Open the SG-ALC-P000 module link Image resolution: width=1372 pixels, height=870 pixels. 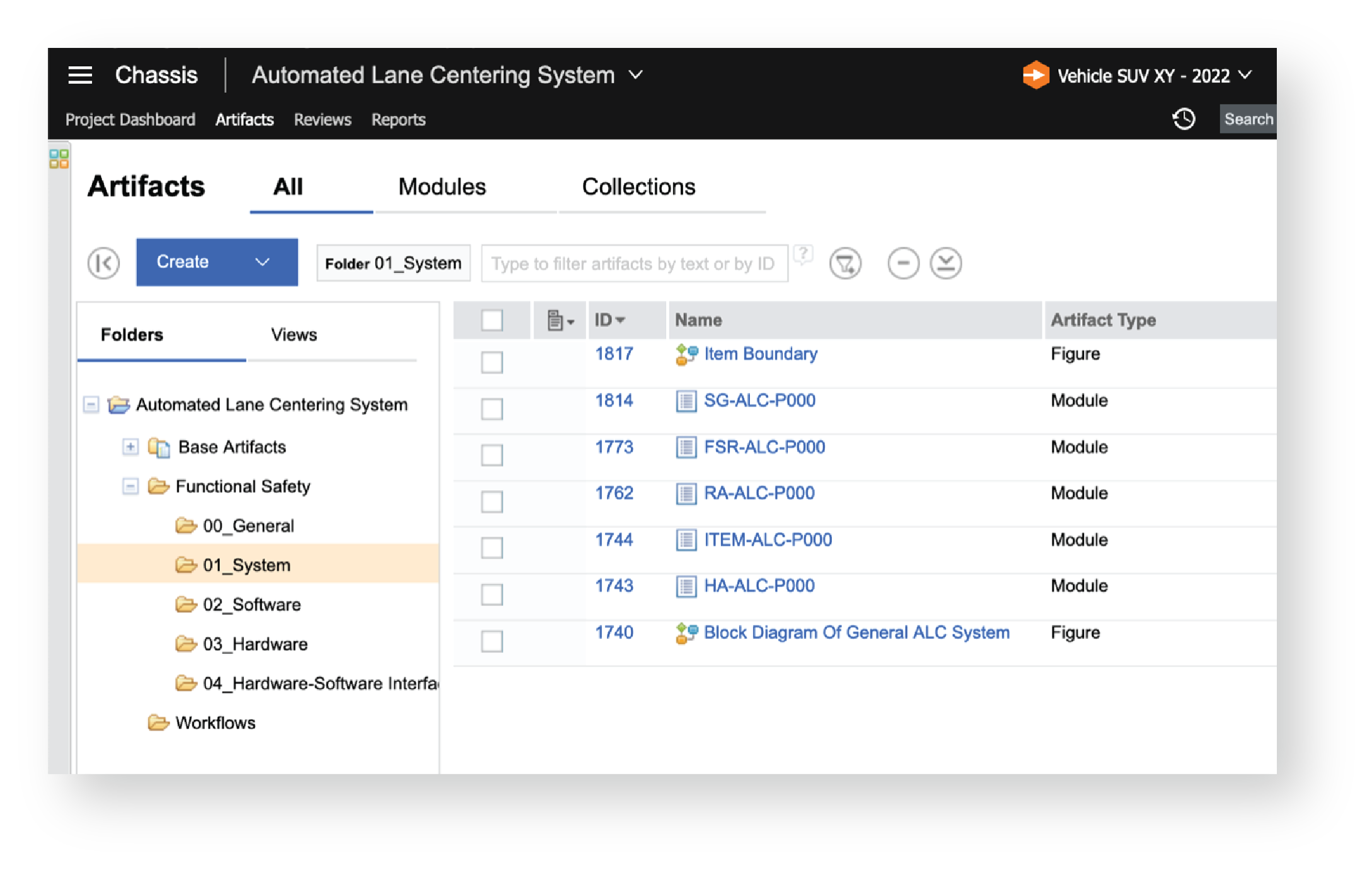tap(759, 400)
